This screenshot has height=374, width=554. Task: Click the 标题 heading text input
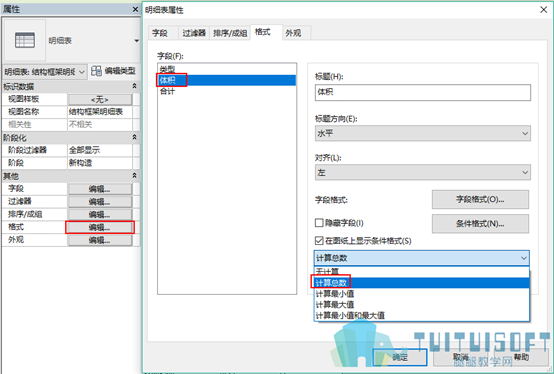(x=423, y=93)
